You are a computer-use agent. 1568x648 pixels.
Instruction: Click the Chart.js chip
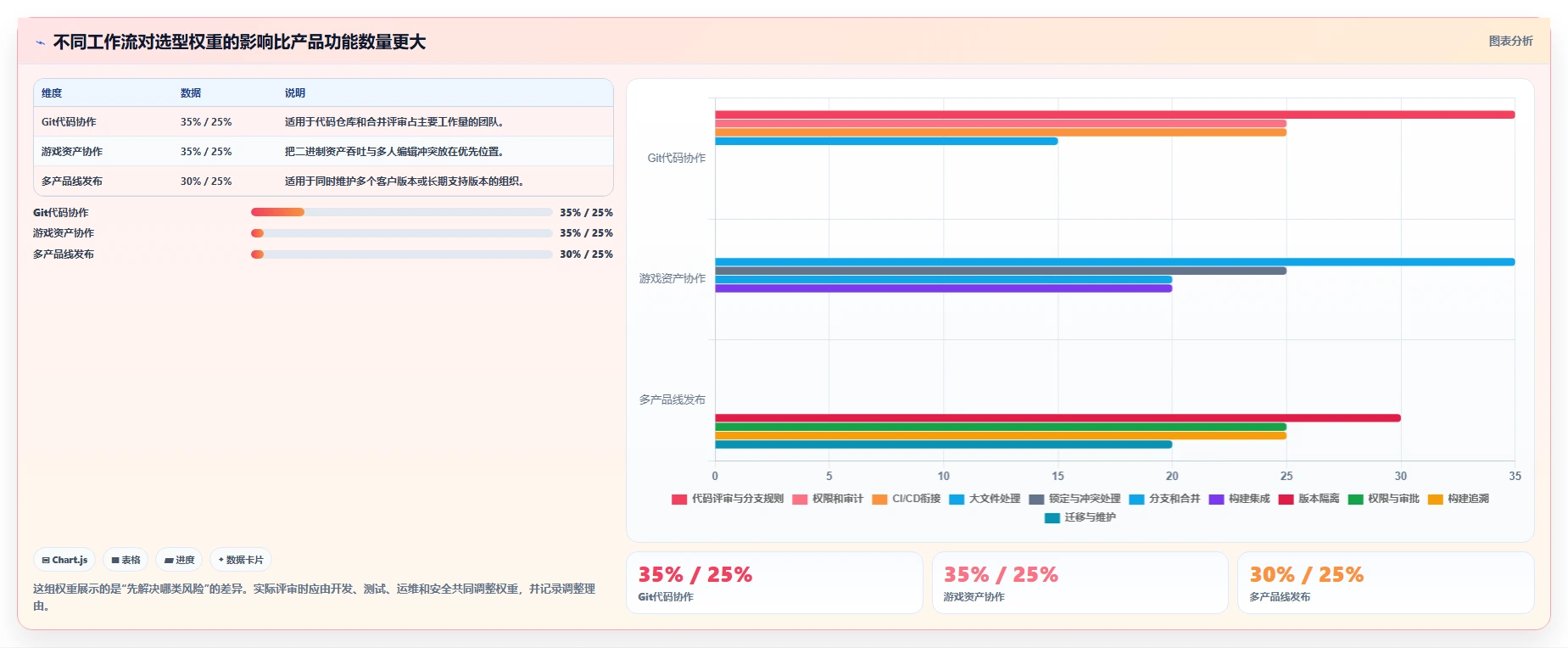64,560
